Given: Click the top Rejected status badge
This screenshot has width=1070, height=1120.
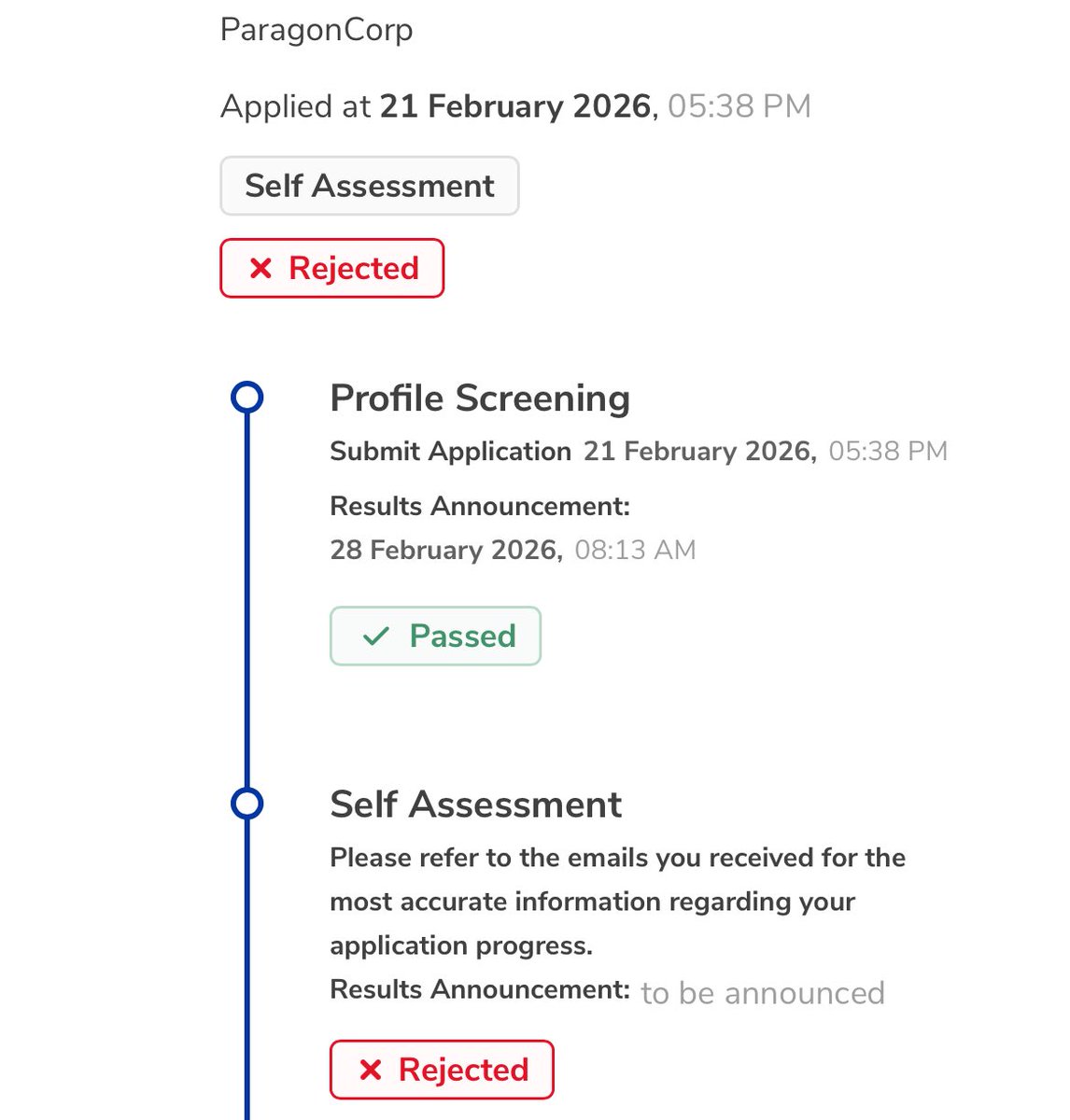Looking at the screenshot, I should (x=331, y=269).
